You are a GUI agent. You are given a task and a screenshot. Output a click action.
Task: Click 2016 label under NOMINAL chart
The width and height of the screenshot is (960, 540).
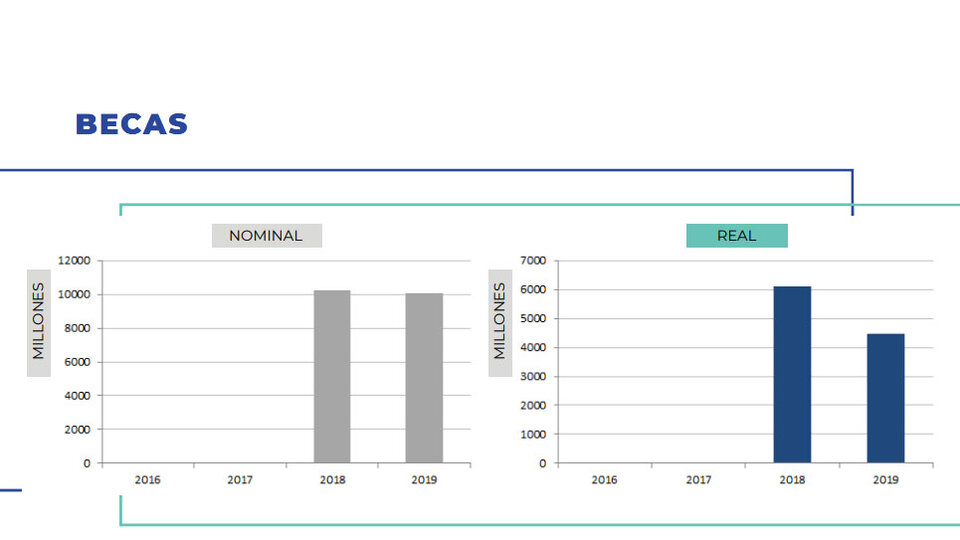(148, 480)
